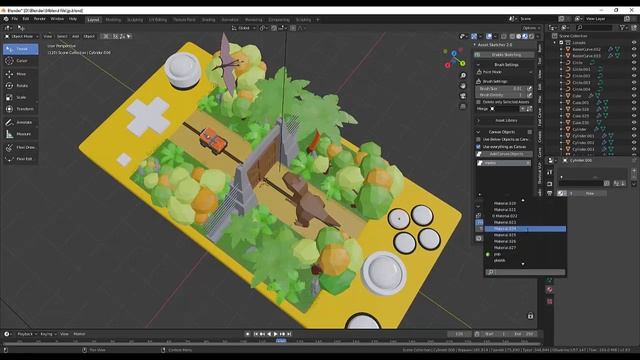Open the Render menu

click(x=40, y=19)
